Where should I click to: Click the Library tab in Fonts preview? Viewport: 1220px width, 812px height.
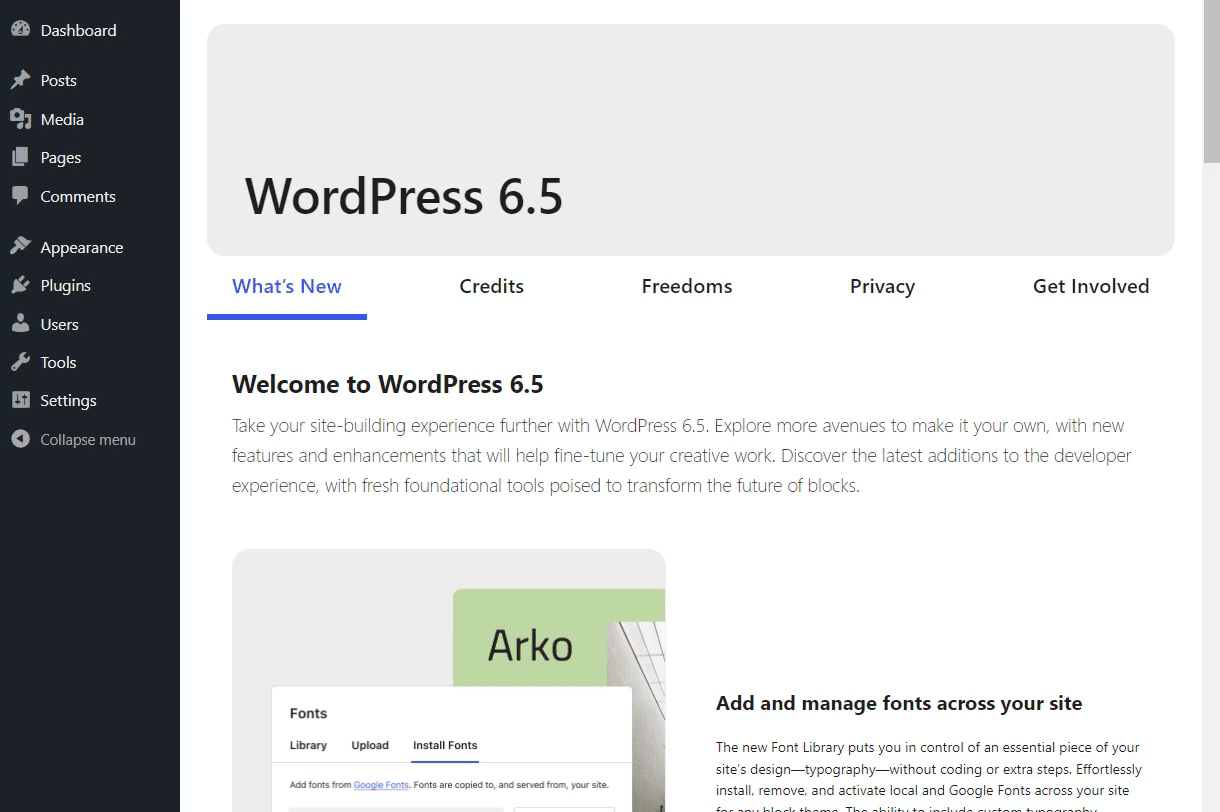click(x=308, y=745)
